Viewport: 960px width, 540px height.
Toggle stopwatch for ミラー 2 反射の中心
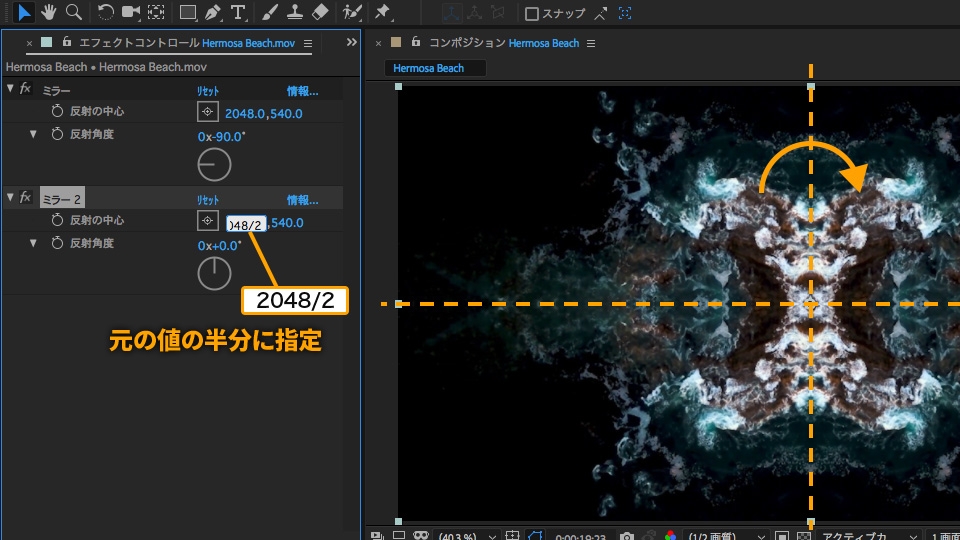(x=57, y=220)
